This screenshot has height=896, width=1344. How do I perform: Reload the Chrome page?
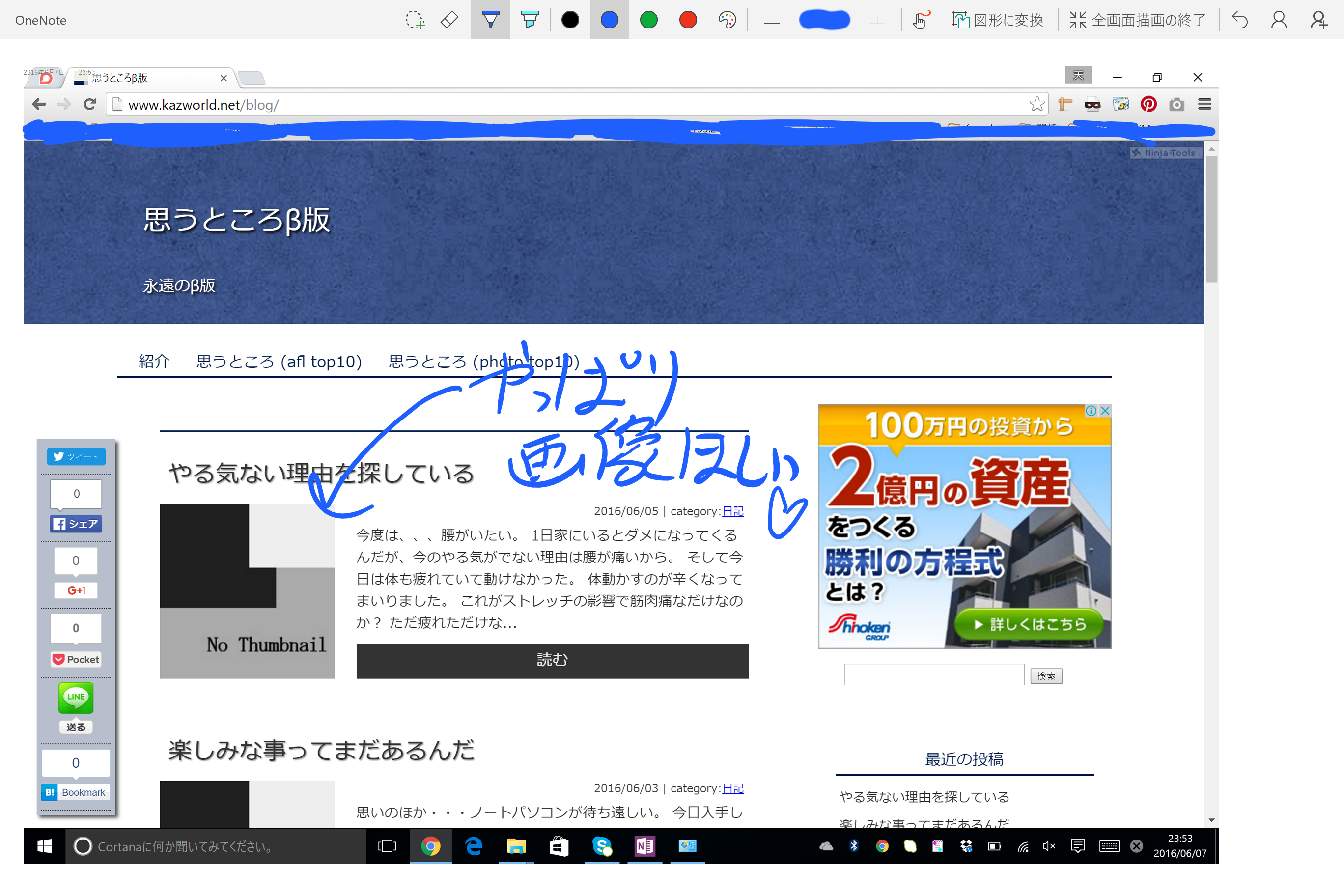pos(89,104)
